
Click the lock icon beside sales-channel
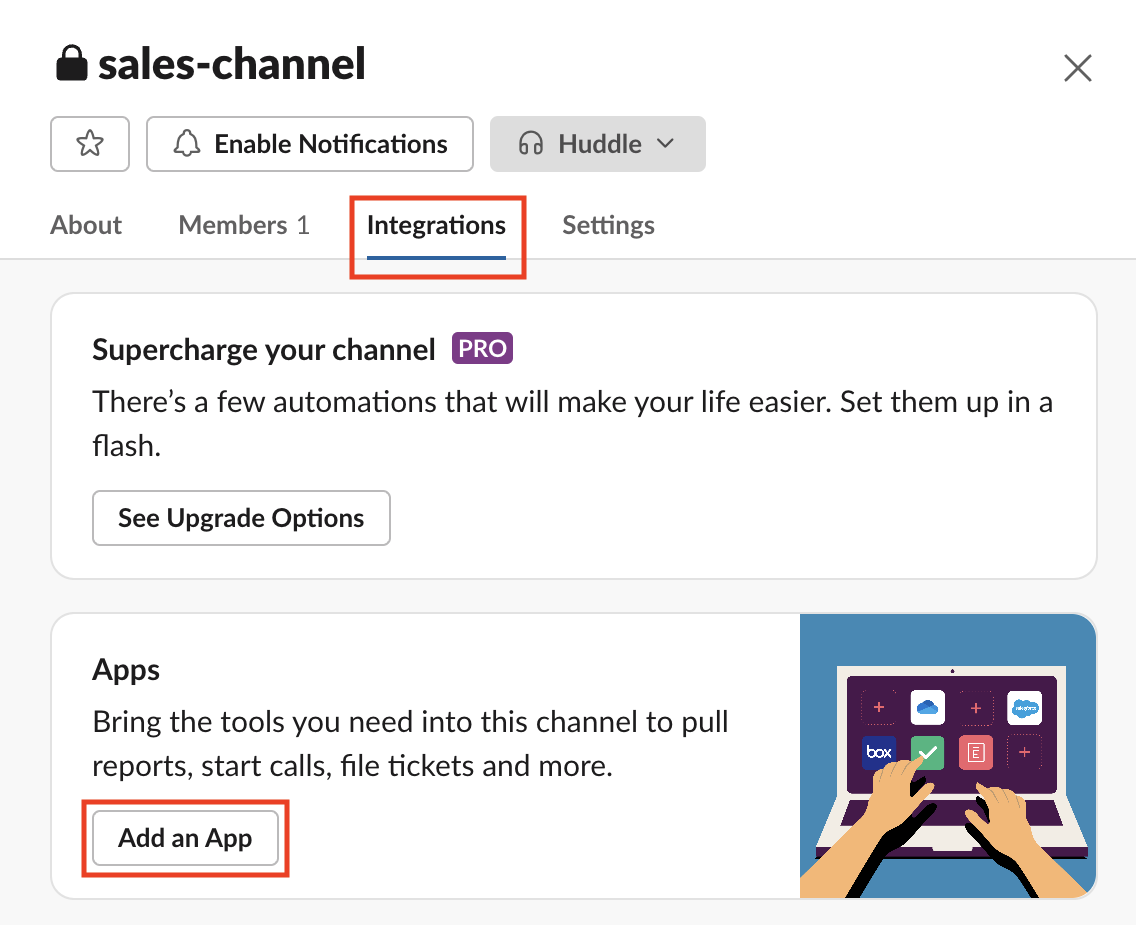coord(71,65)
